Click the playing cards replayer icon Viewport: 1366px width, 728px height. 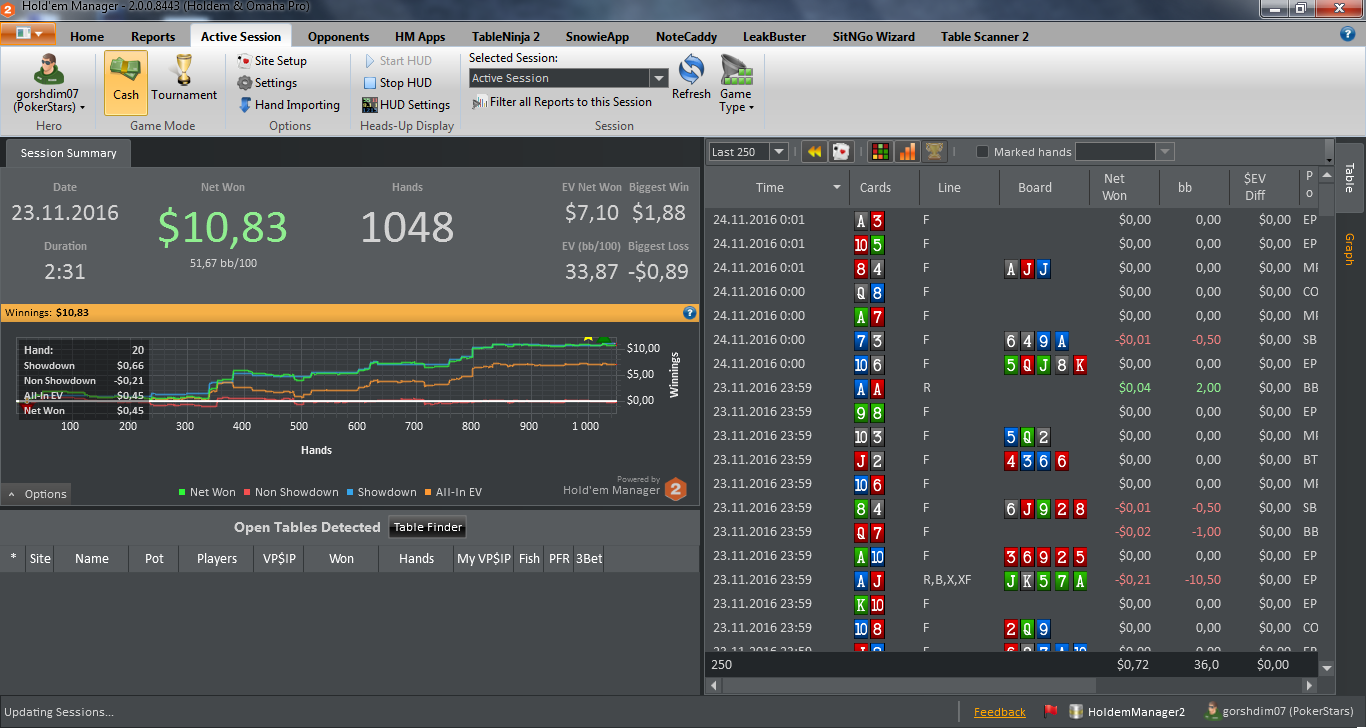click(841, 152)
